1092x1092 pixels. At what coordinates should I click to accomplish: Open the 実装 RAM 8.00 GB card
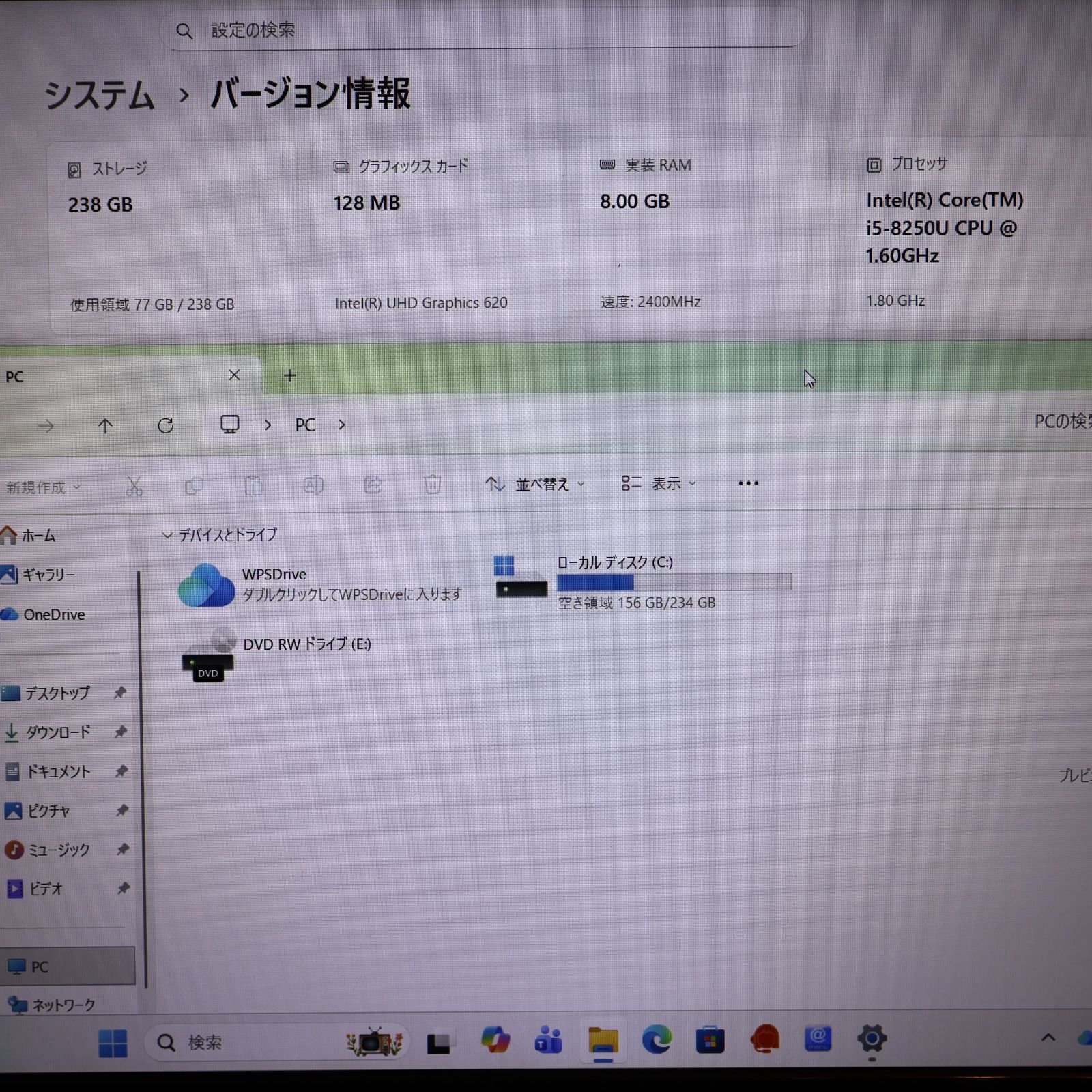coord(704,235)
